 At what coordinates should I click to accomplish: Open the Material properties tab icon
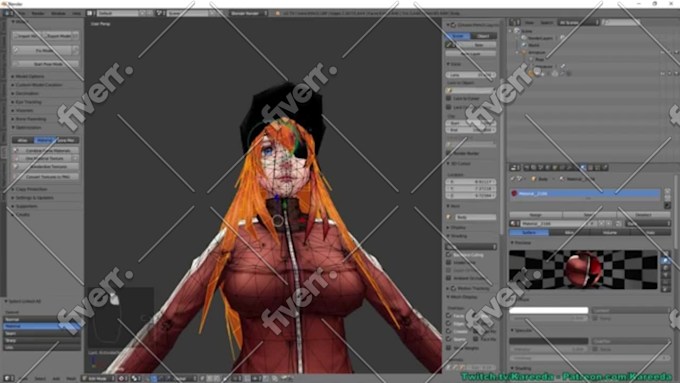point(583,167)
